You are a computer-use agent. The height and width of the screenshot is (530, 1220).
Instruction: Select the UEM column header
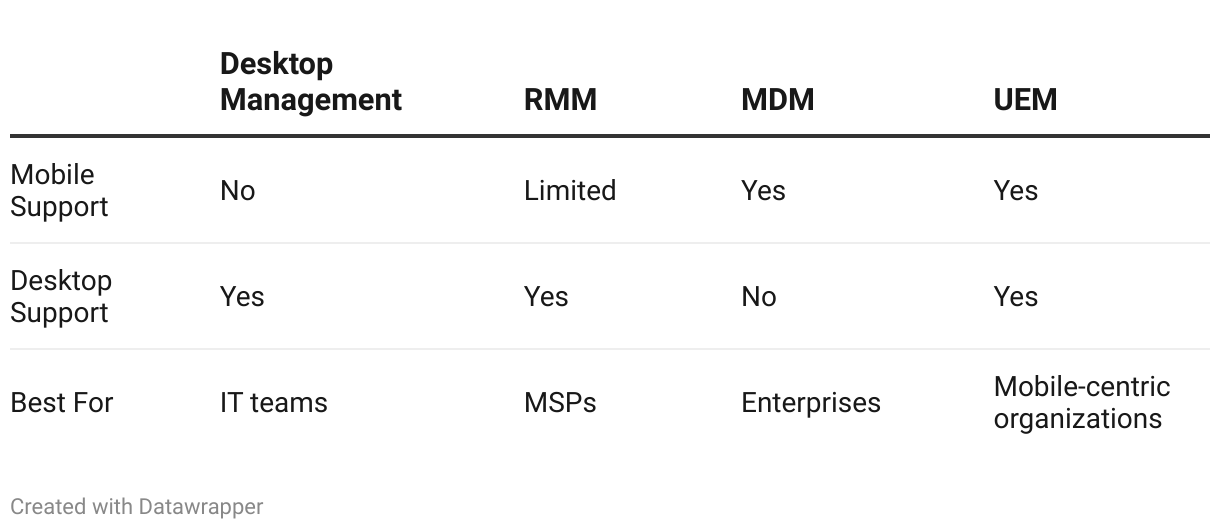pos(1025,100)
